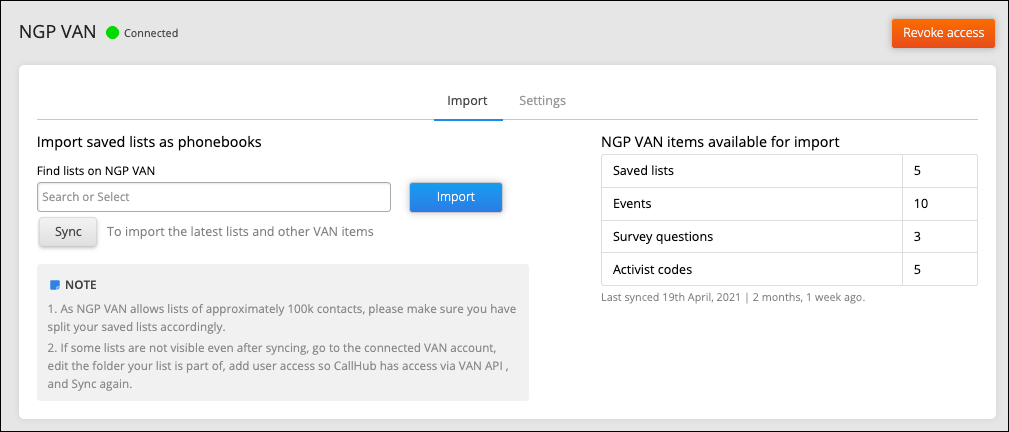Click the note about 100k contacts

tap(282, 317)
